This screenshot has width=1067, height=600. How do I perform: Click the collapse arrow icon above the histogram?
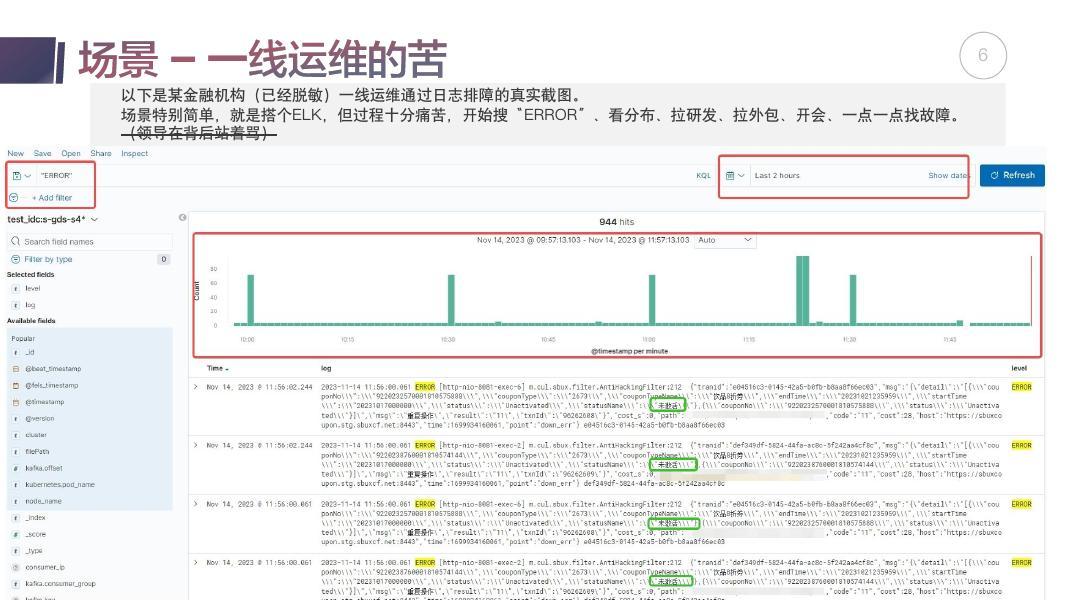coord(181,217)
